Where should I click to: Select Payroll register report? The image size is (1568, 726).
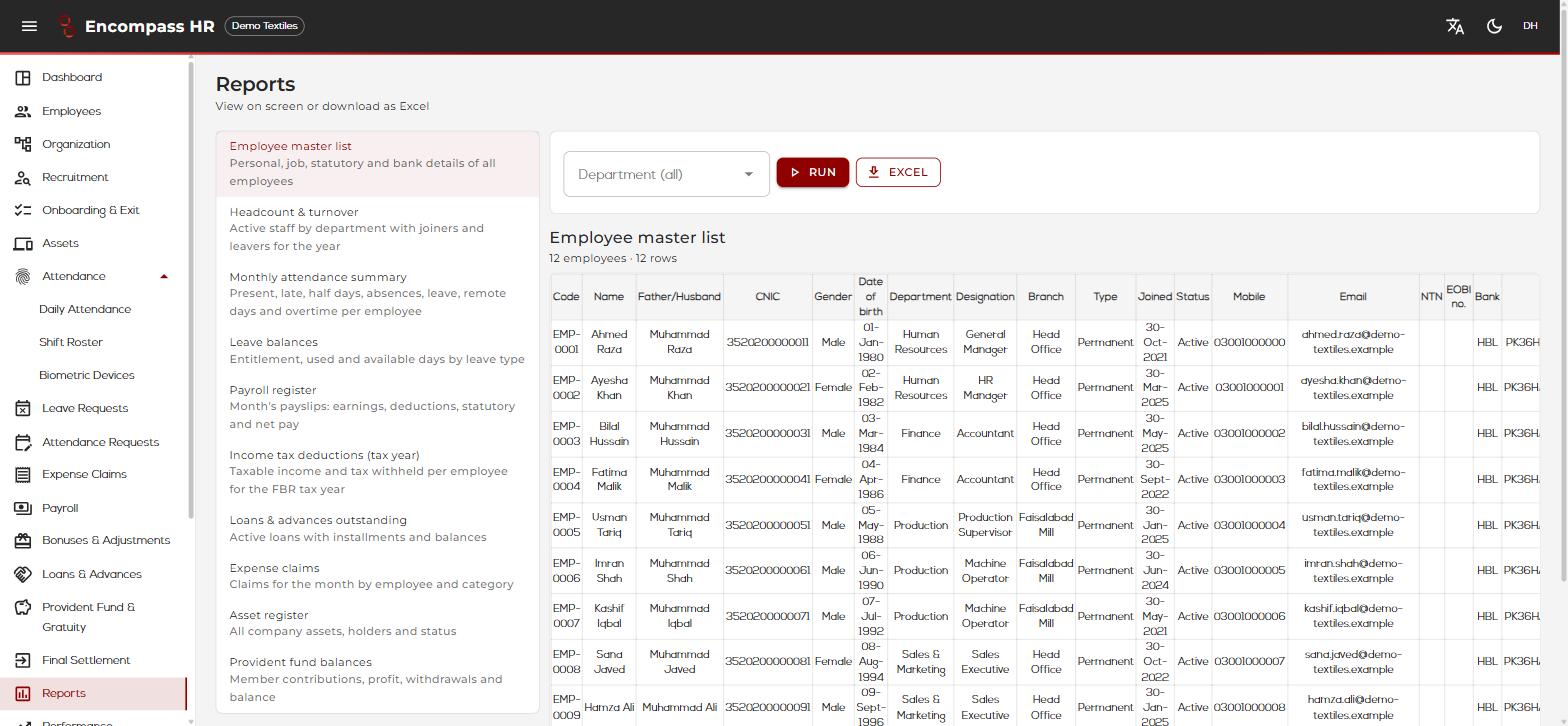coord(377,407)
